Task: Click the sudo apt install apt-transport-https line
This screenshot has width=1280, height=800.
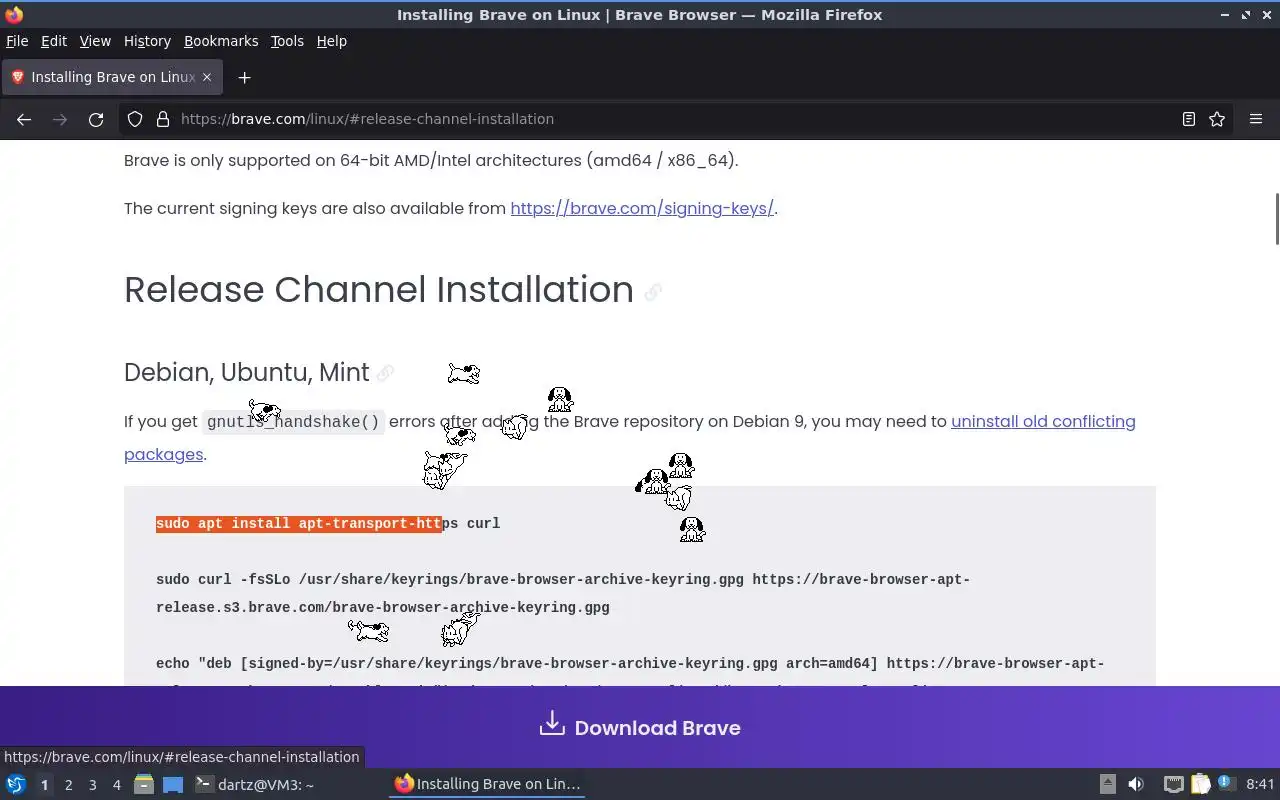Action: click(328, 523)
